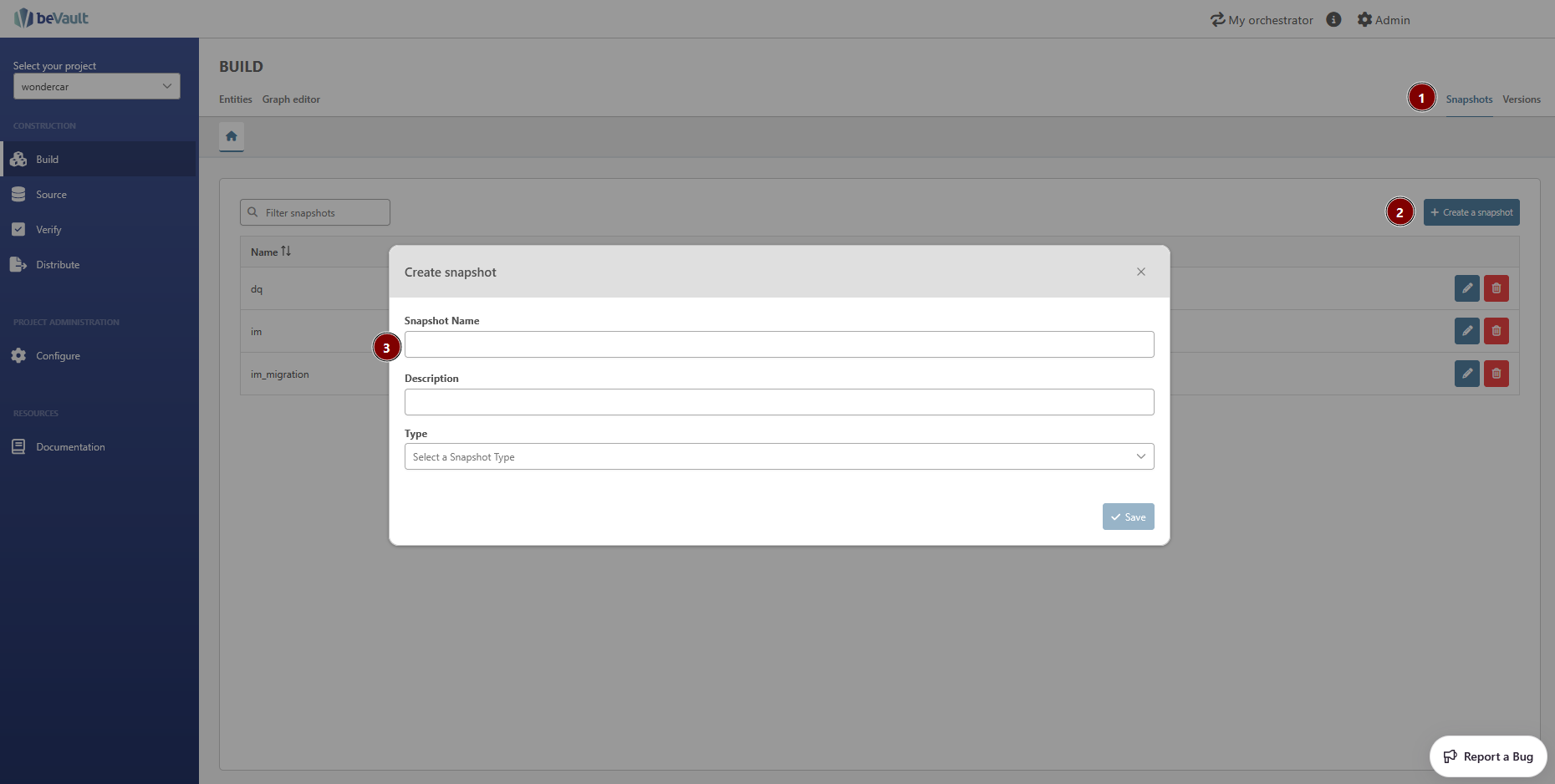Click the home breadcrumb icon

point(232,136)
